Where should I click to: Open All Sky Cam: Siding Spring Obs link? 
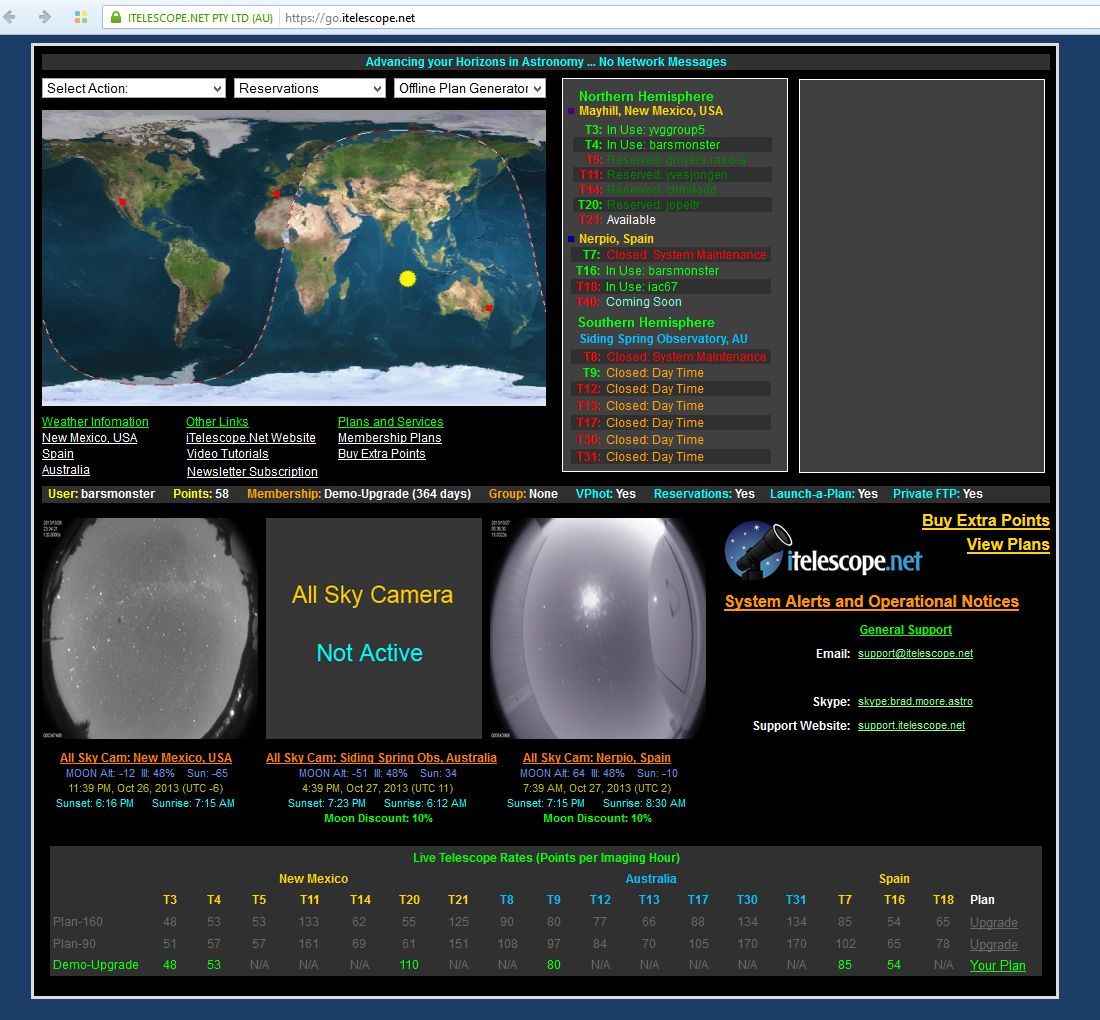click(x=381, y=758)
